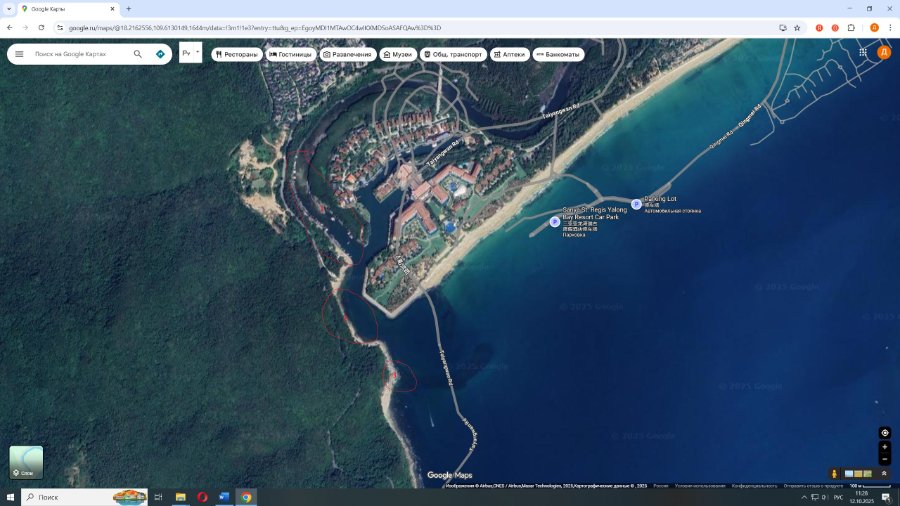The image size is (900, 506).
Task: Open the Google apps grid
Action: point(863,52)
